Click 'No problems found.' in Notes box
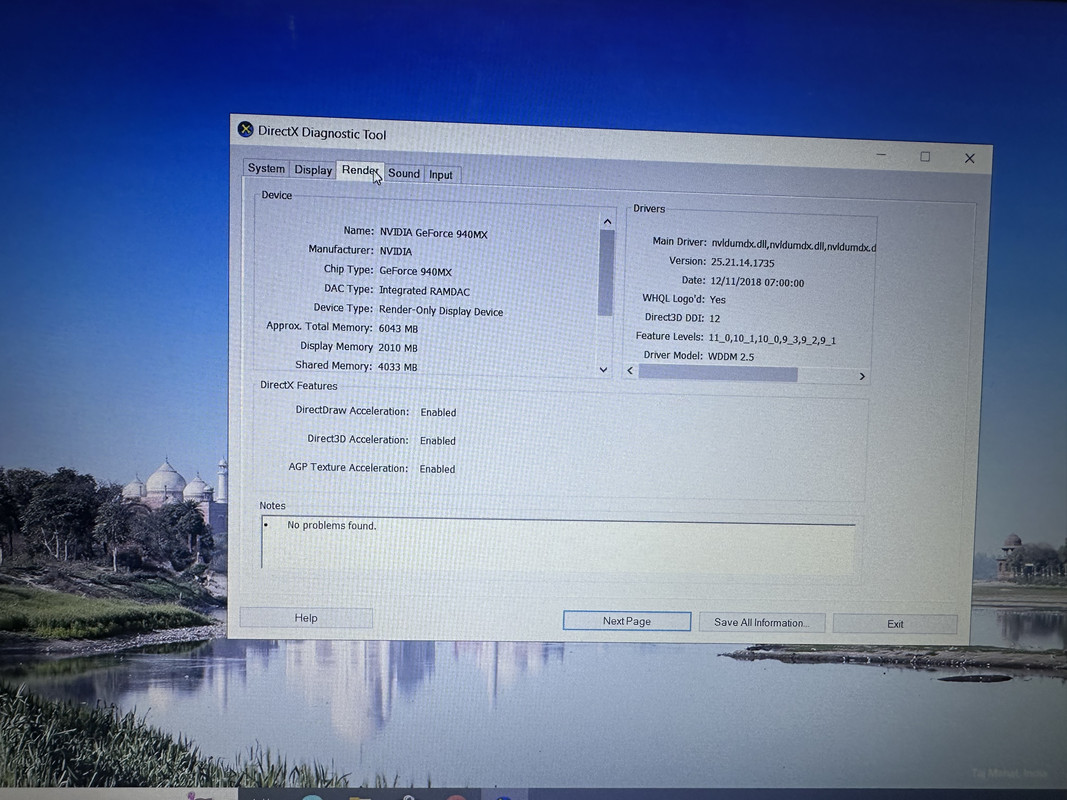The image size is (1067, 800). point(331,525)
